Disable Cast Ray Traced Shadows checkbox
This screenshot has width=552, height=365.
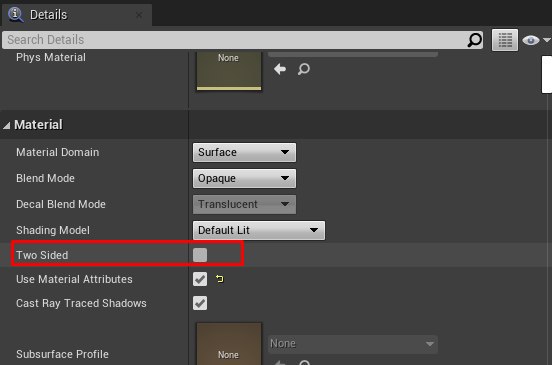[200, 303]
